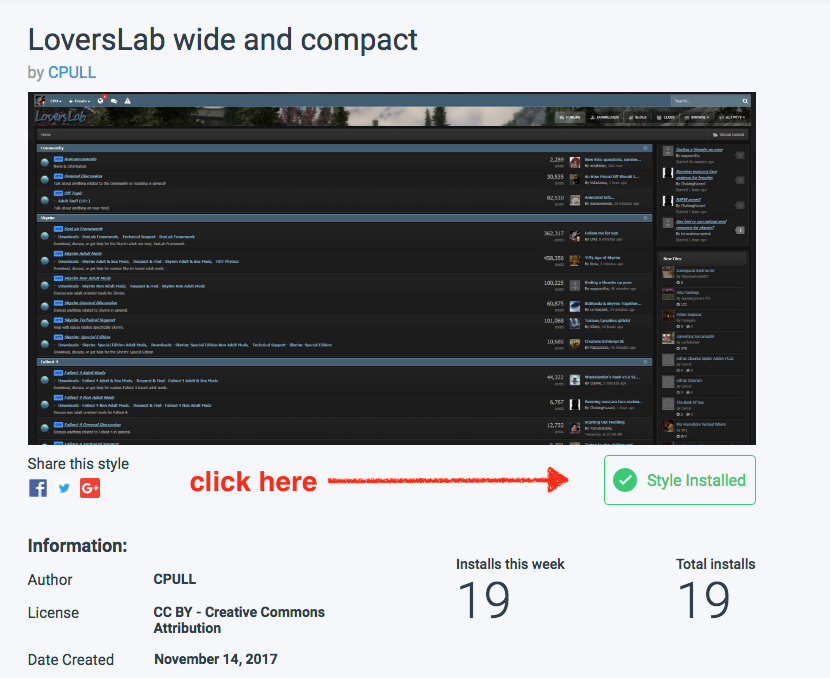Image resolution: width=830 pixels, height=678 pixels.
Task: Share this style on Facebook
Action: [38, 488]
